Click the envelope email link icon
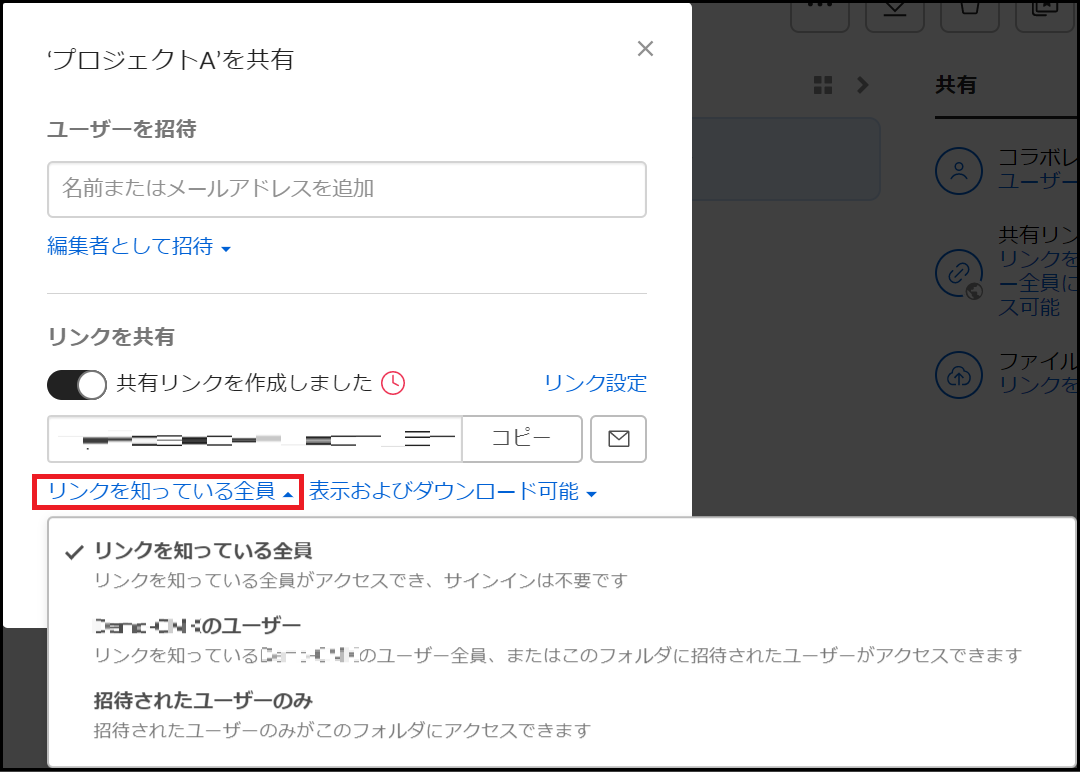The width and height of the screenshot is (1080, 772). tap(619, 439)
